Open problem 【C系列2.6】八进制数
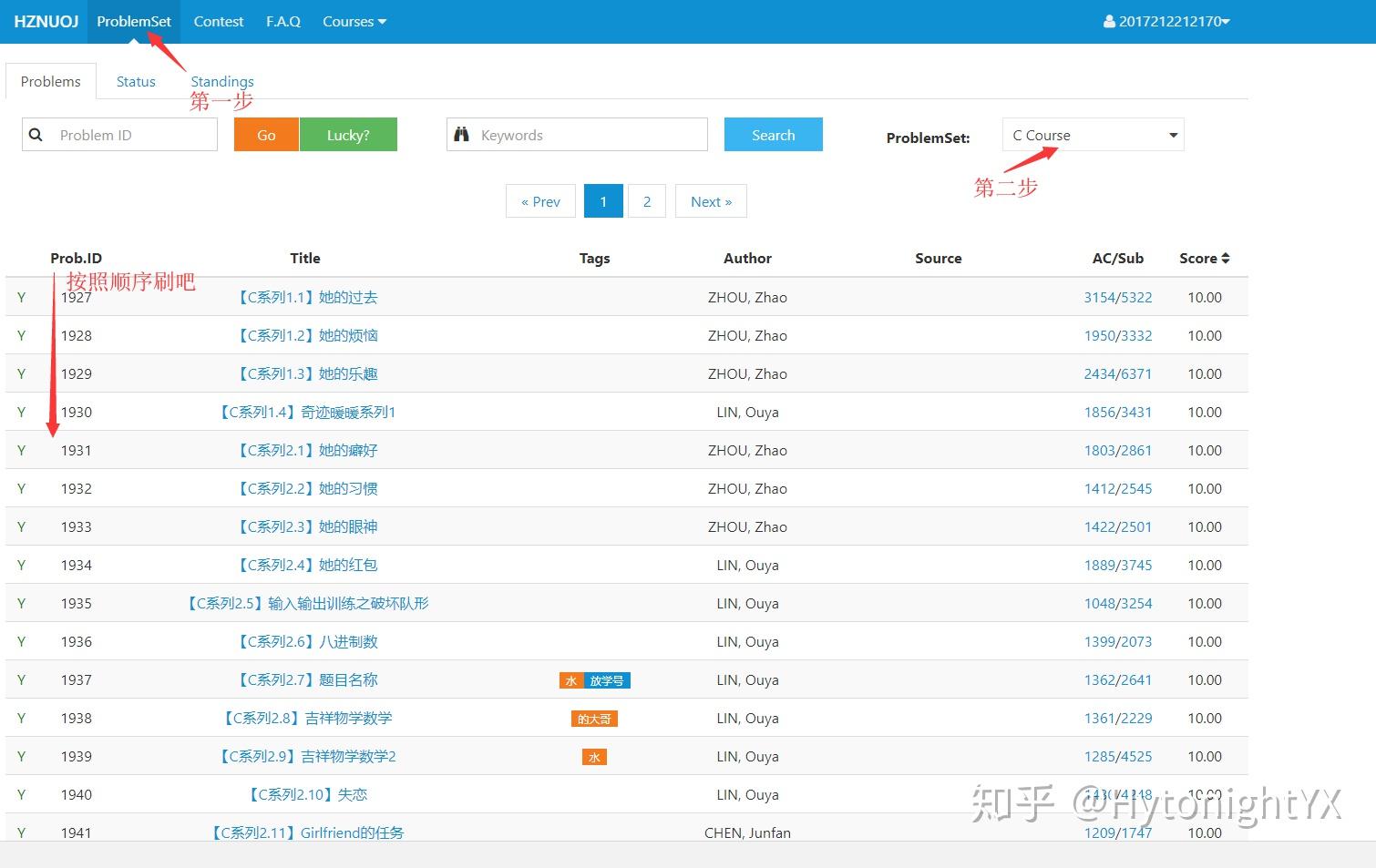Screen dimensions: 1376x868 (x=305, y=642)
